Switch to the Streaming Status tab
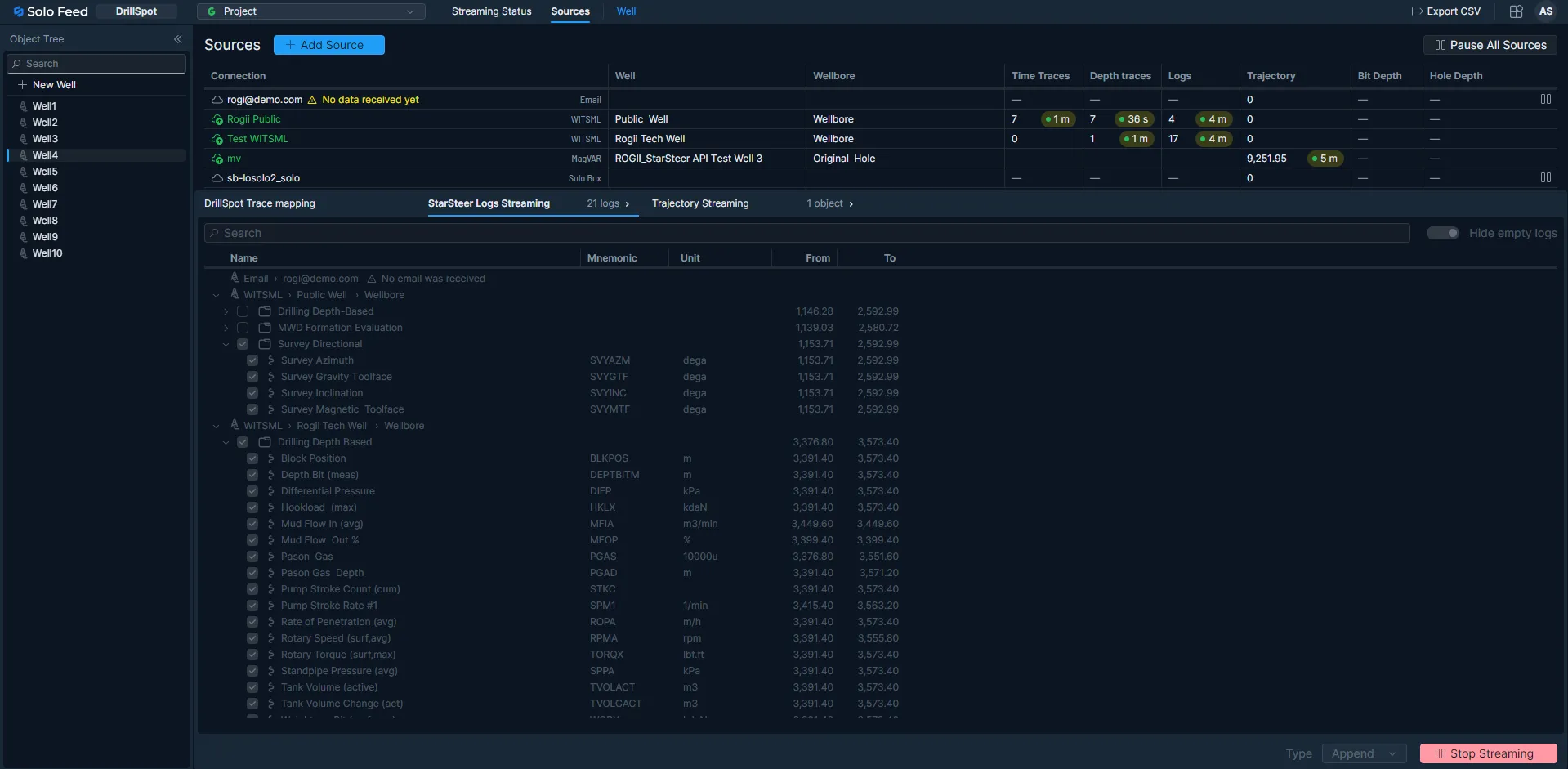Image resolution: width=1568 pixels, height=769 pixels. (491, 11)
